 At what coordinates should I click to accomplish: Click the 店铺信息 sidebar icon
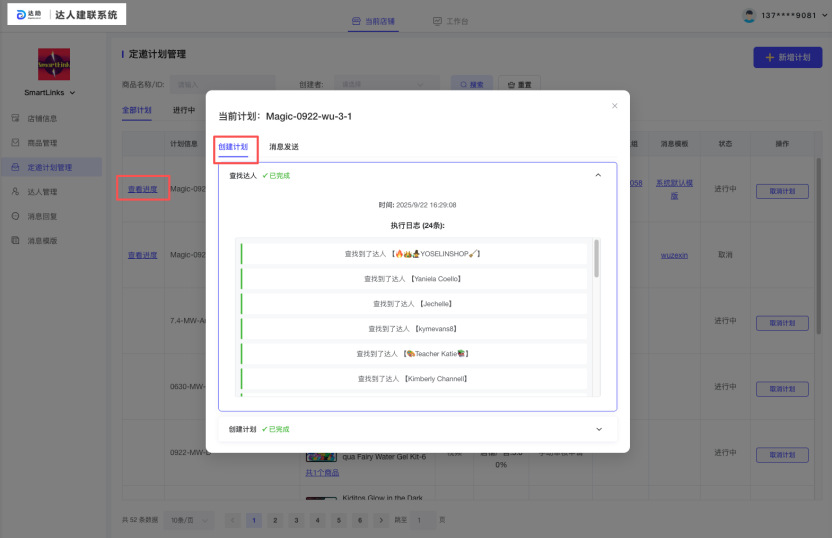coord(16,119)
